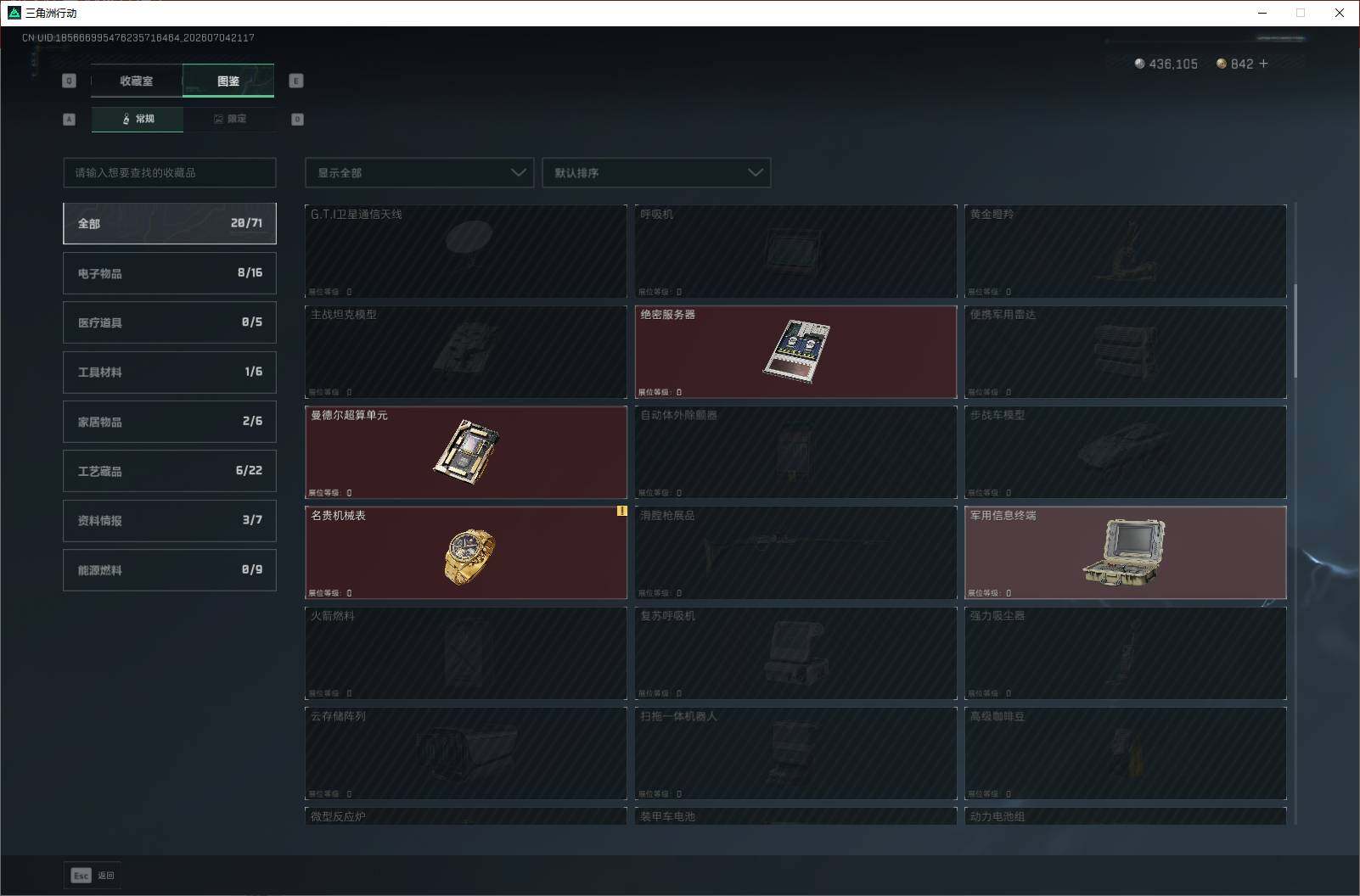Click the 436,105 currency balance
The height and width of the screenshot is (896, 1360).
pyautogui.click(x=1173, y=64)
